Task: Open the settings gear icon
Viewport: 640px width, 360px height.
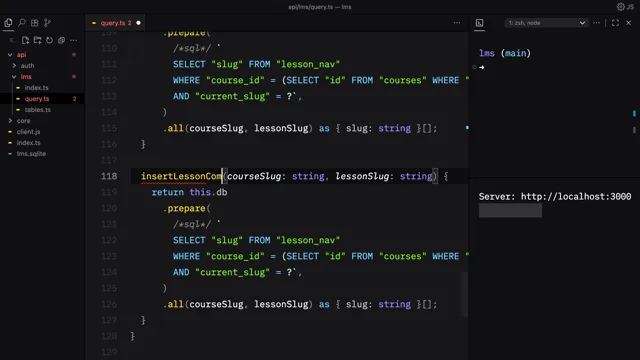Action: click(x=621, y=7)
